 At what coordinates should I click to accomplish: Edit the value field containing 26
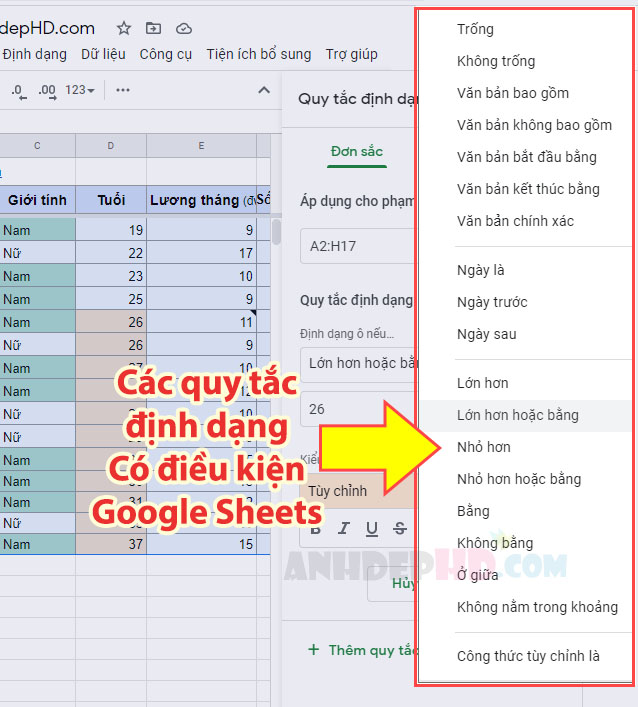point(358,409)
